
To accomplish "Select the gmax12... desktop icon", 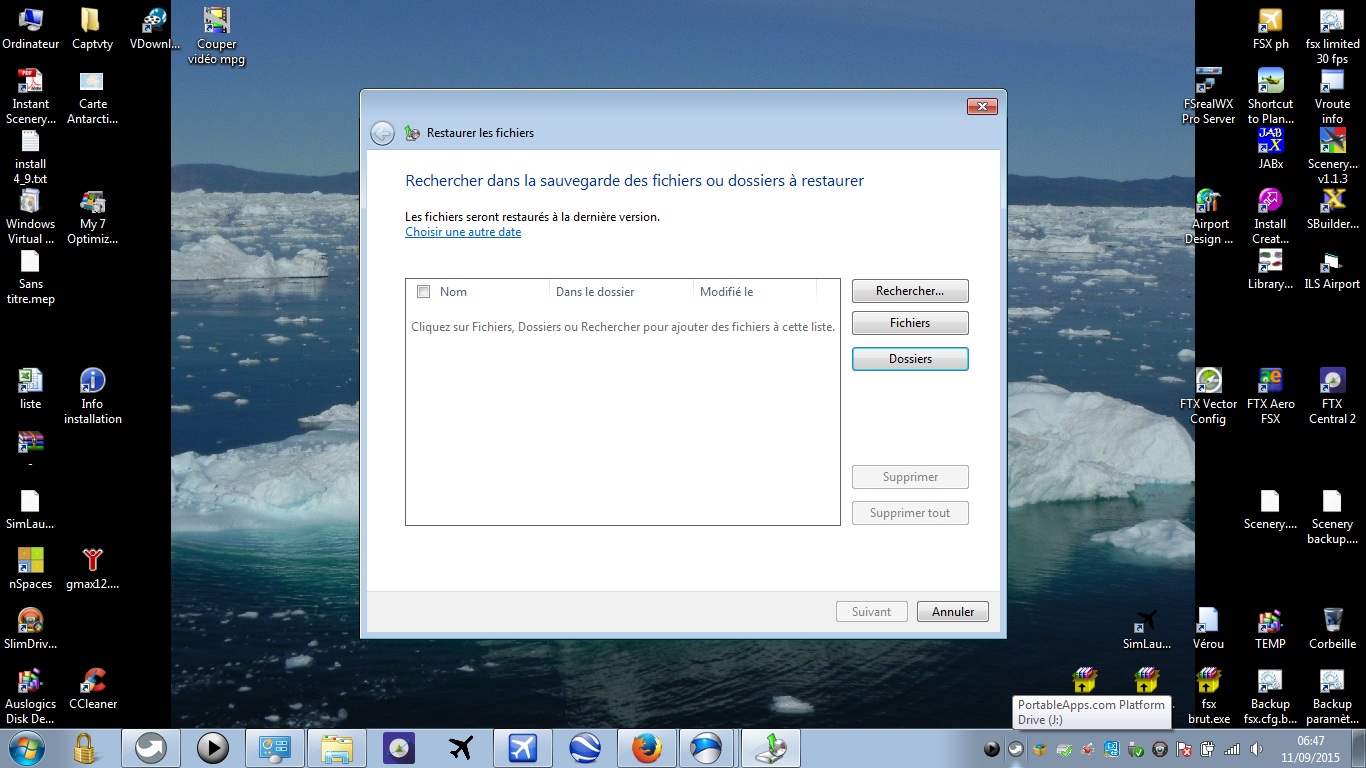I will (x=92, y=569).
